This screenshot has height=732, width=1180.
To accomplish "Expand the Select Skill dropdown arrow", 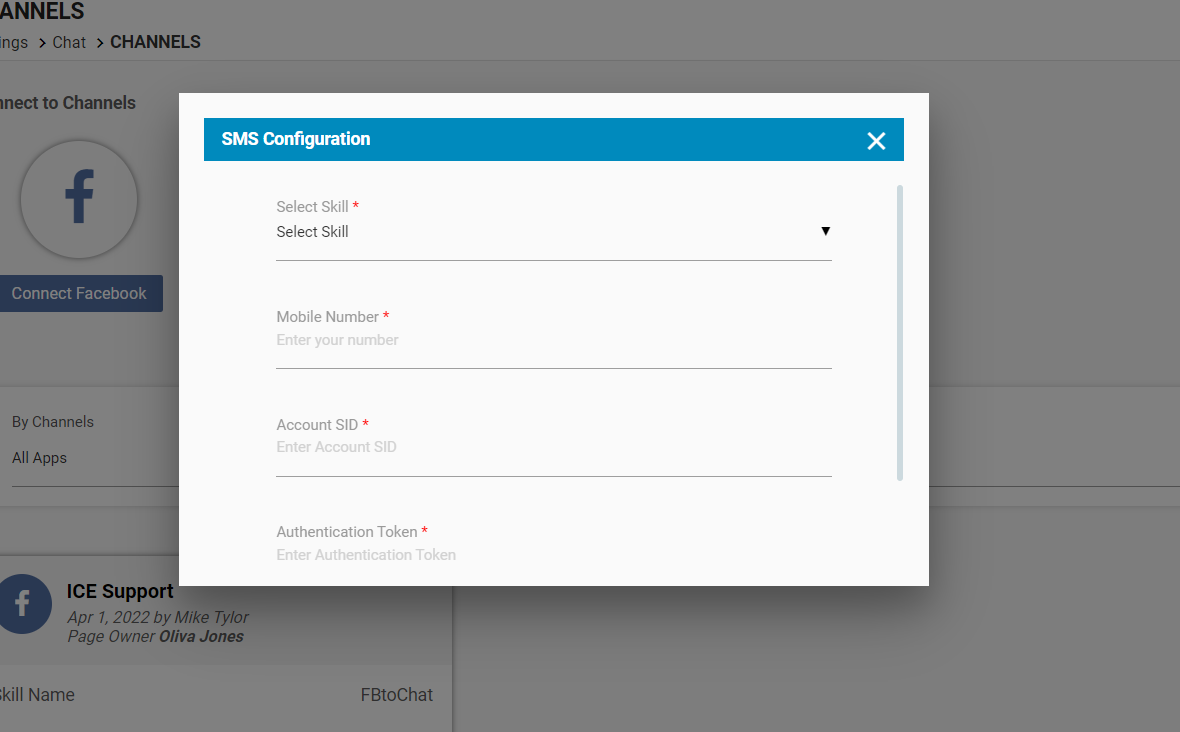I will click(825, 231).
